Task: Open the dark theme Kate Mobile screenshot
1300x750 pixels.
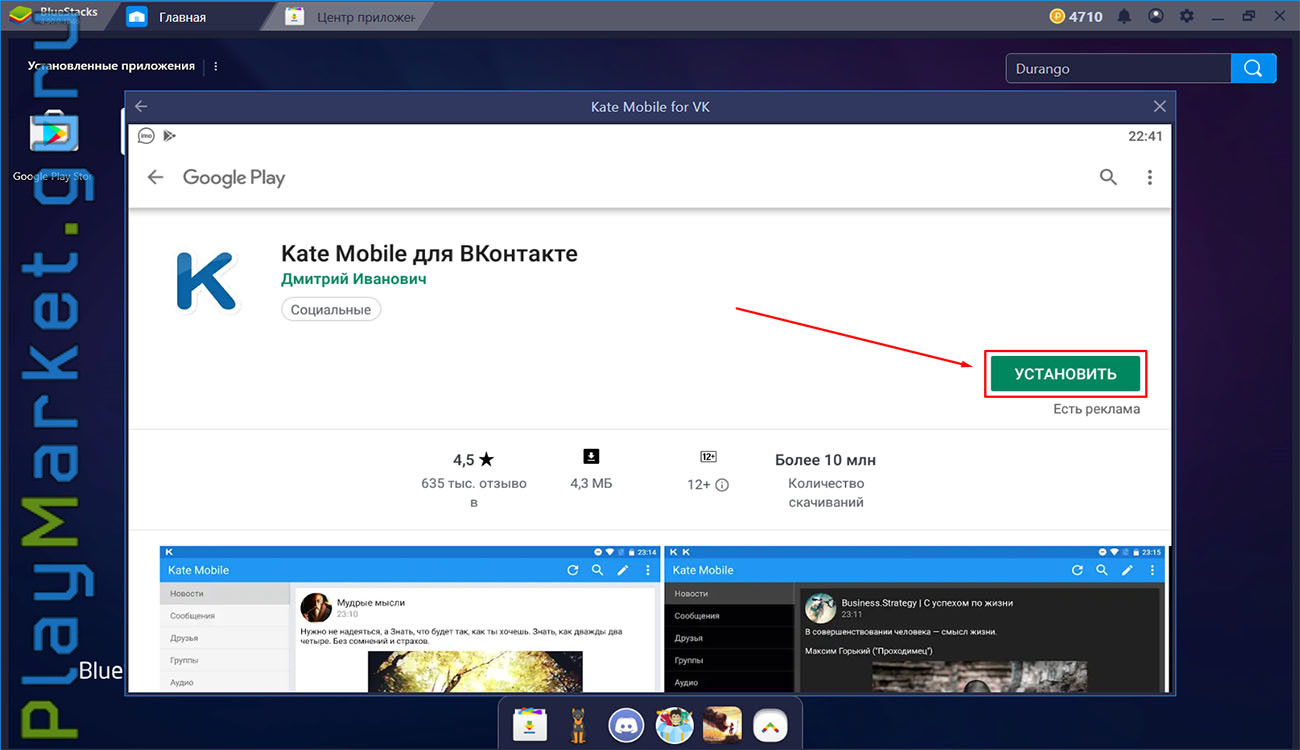Action: (915, 619)
